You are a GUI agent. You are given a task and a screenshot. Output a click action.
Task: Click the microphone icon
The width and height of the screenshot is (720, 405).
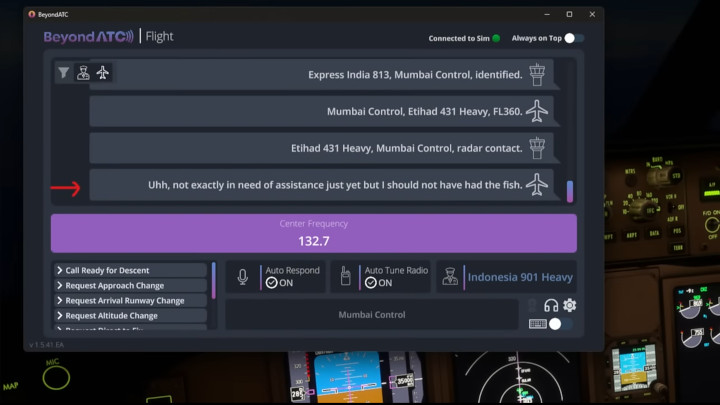(243, 277)
